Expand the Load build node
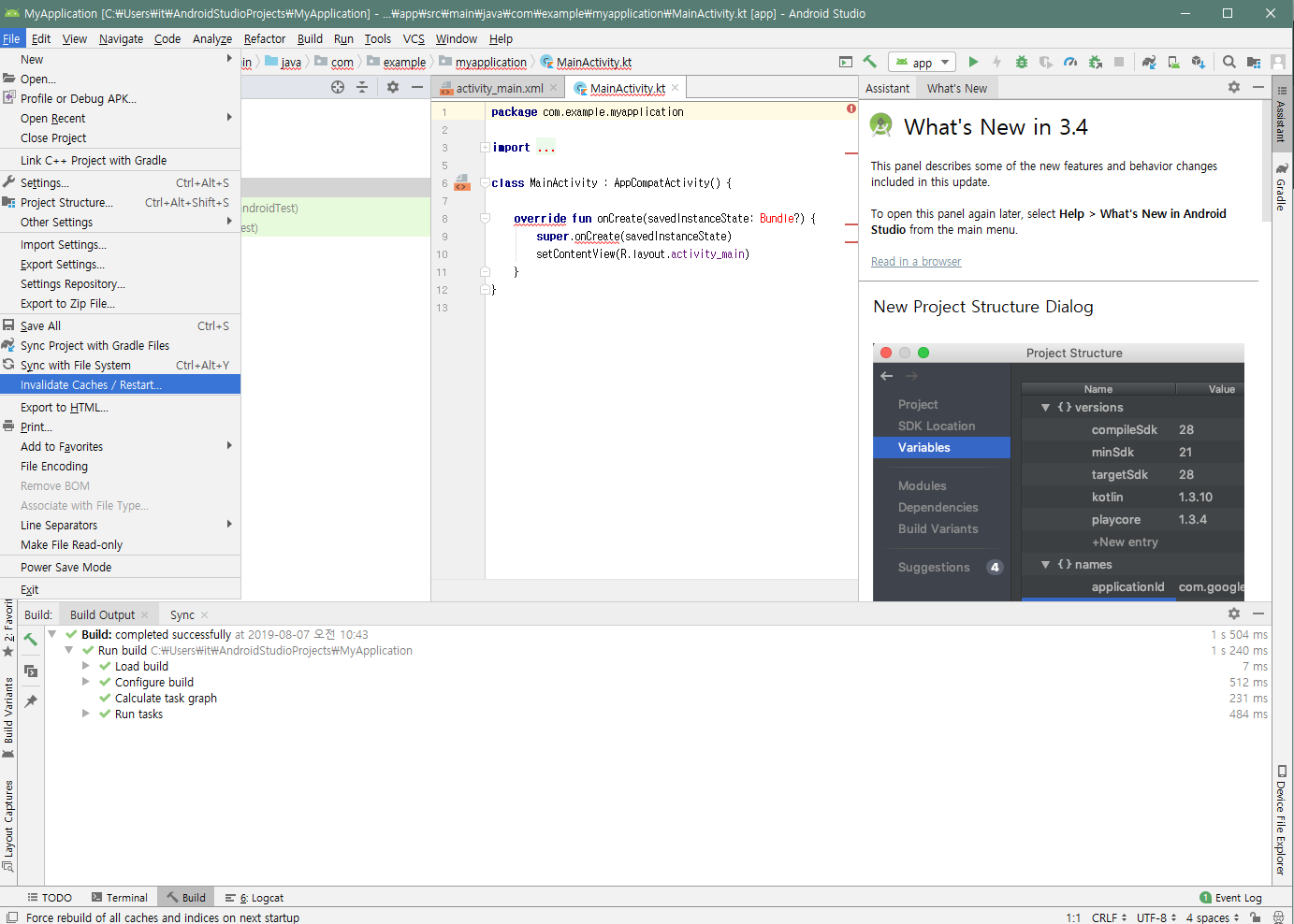 coord(86,666)
